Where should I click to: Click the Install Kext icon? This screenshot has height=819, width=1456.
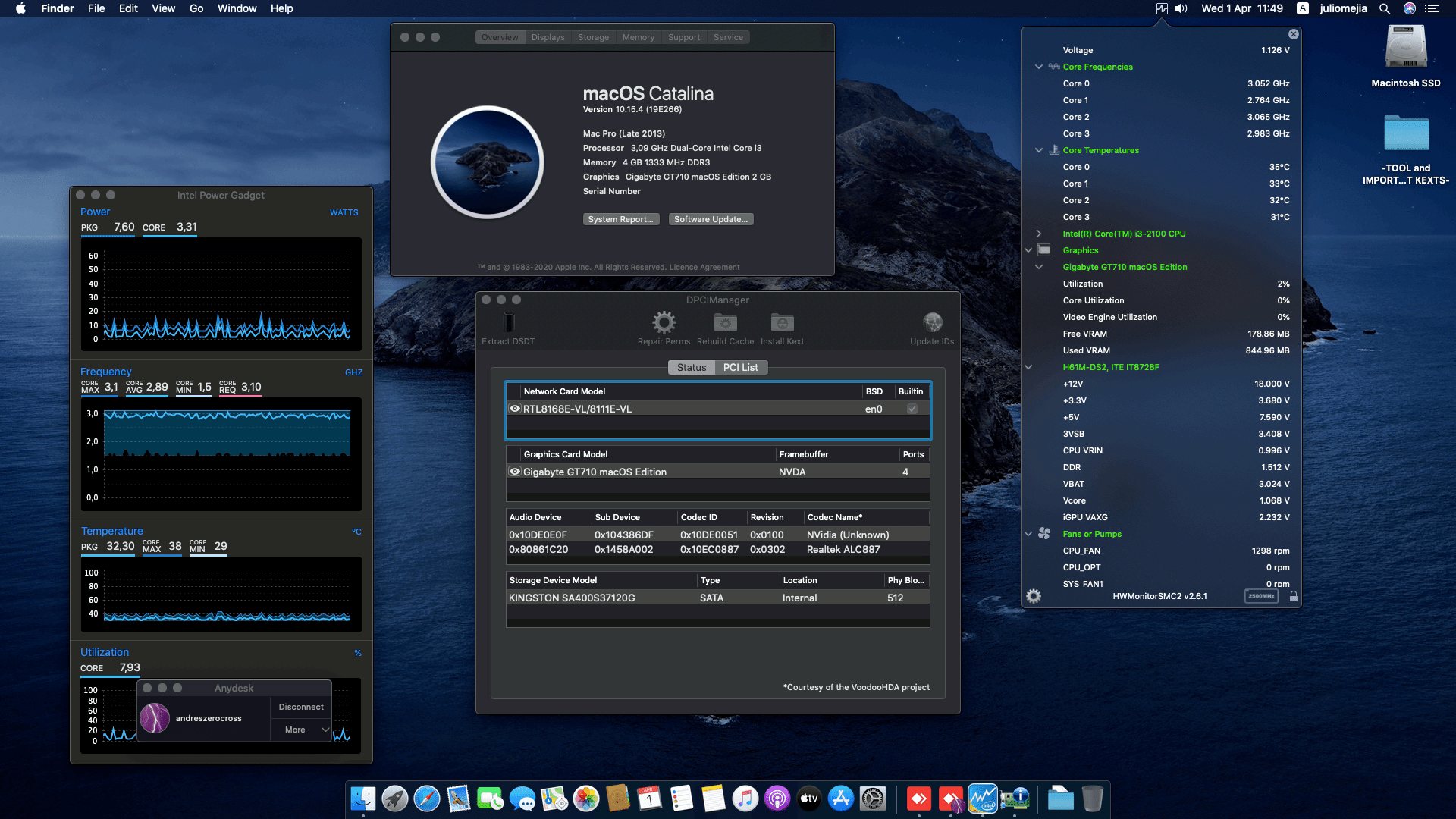click(781, 323)
